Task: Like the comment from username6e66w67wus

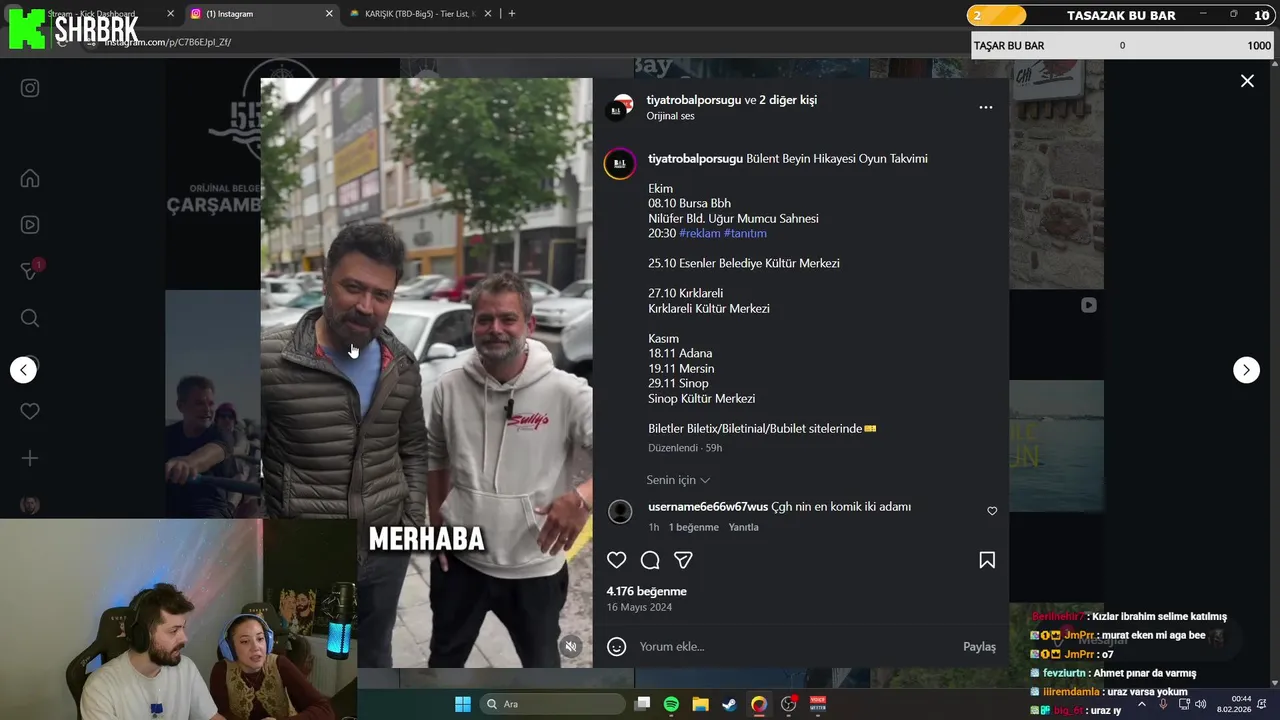Action: point(992,511)
